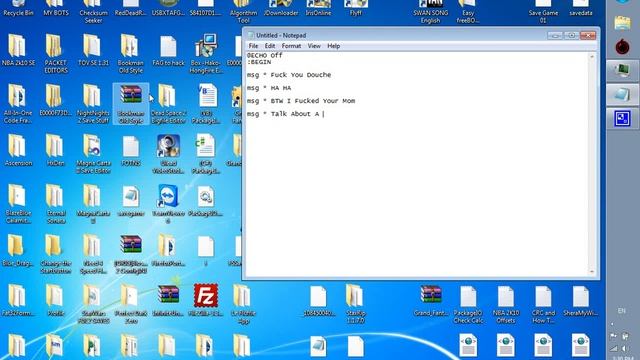Open the File menu in Notepad

click(253, 46)
